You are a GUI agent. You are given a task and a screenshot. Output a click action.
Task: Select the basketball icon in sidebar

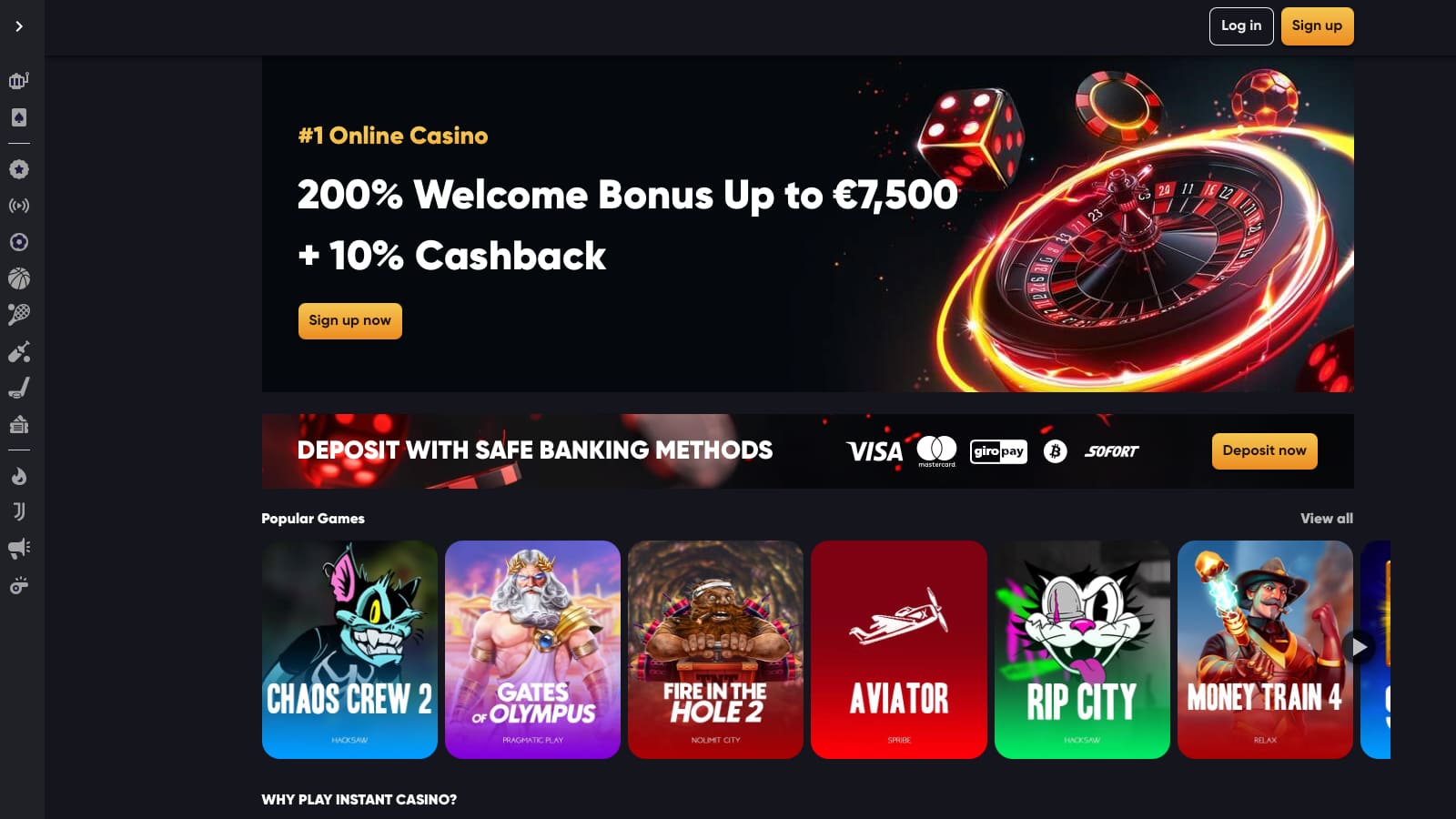coord(19,278)
